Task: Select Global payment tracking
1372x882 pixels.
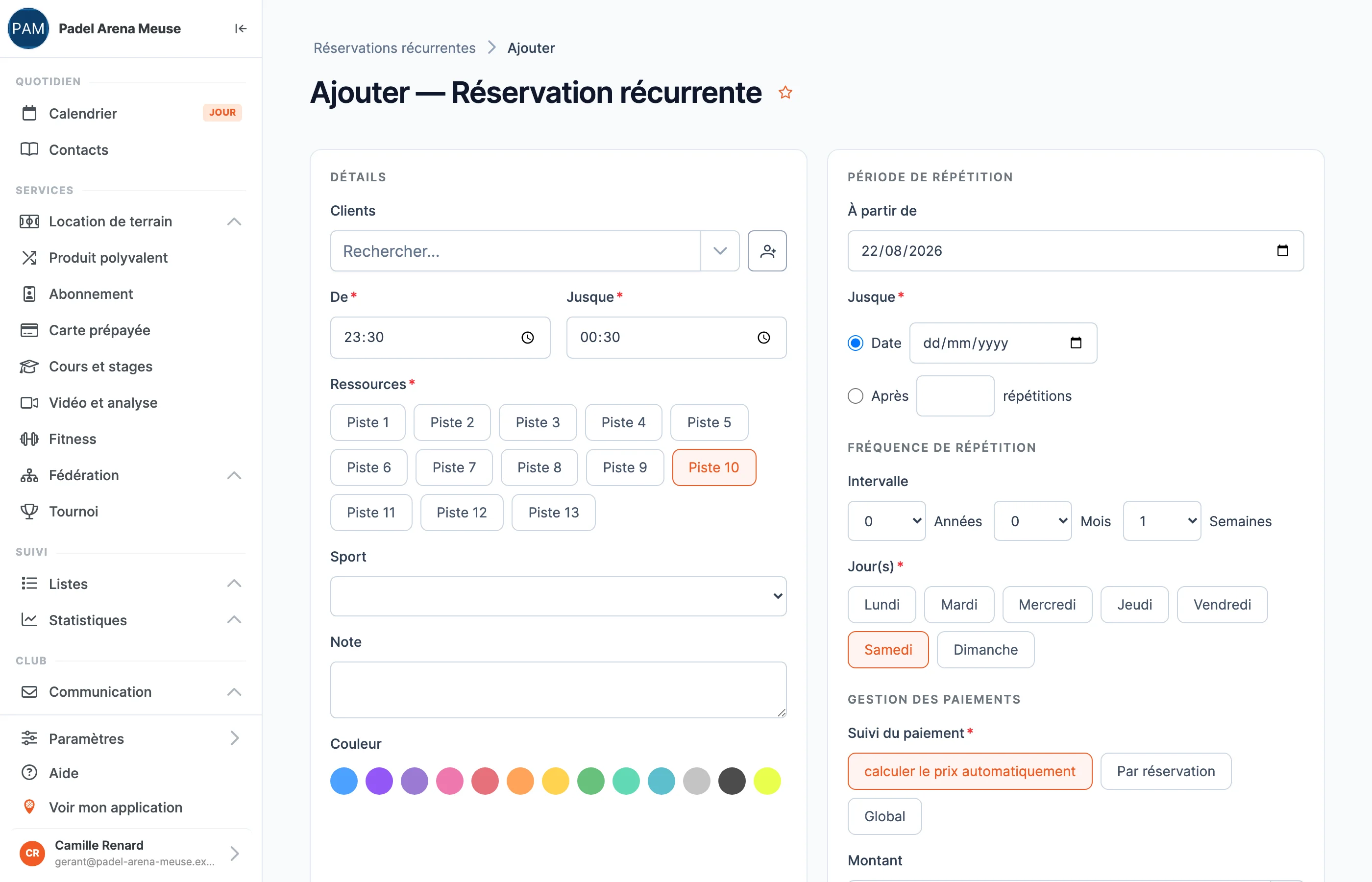Action: [x=884, y=816]
